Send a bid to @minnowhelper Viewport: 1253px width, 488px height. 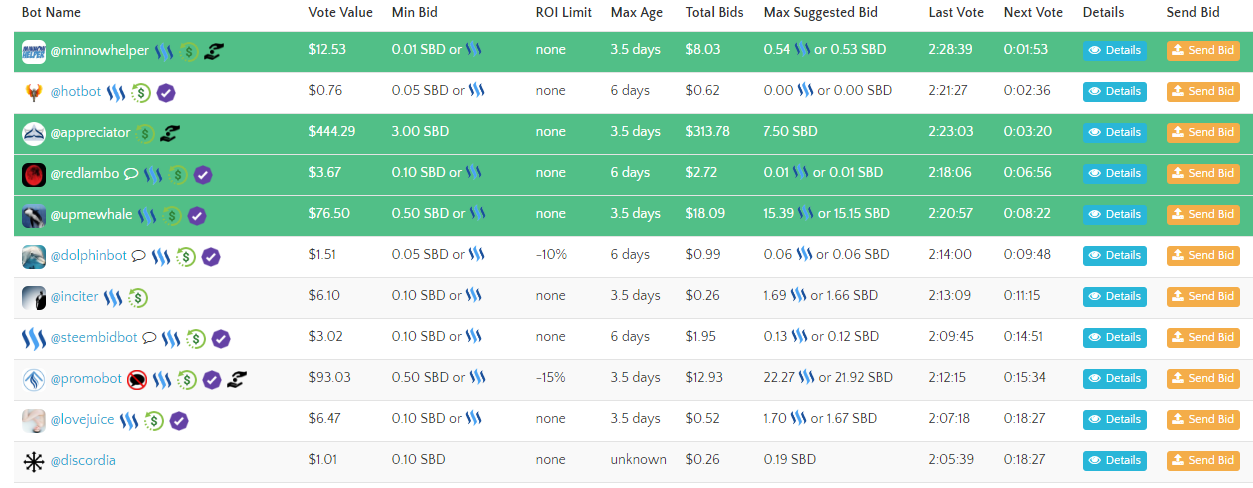click(x=1202, y=50)
